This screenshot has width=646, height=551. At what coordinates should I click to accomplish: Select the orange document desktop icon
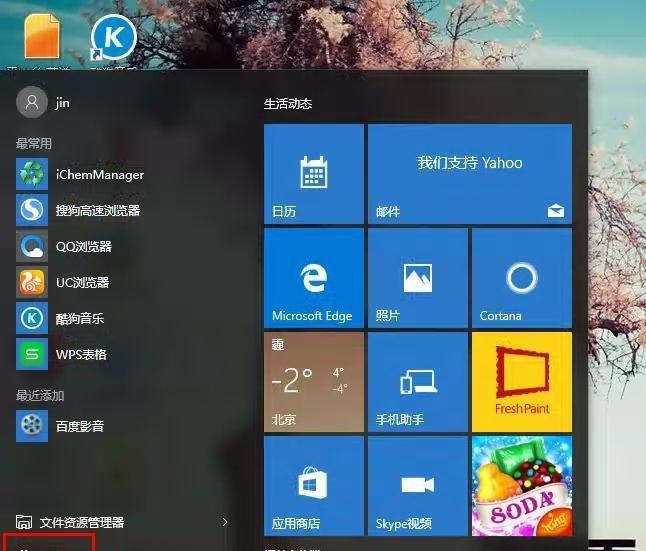42,36
